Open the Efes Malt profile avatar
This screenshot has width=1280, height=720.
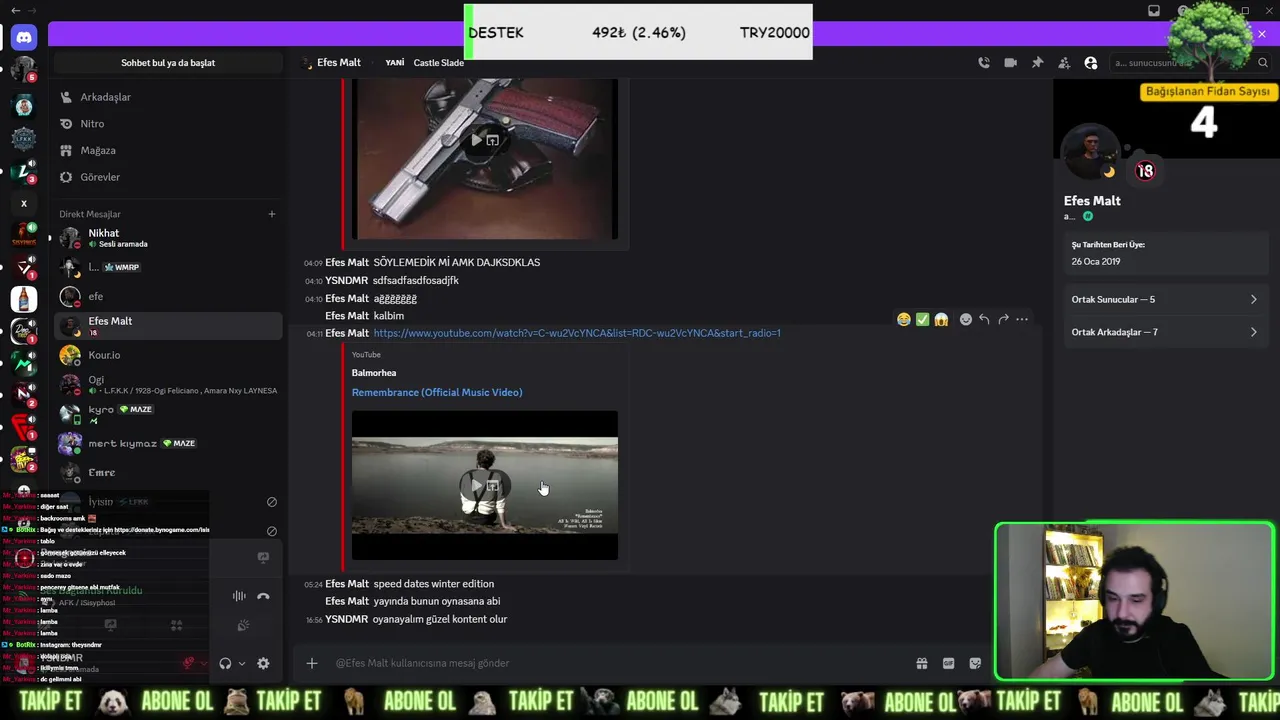pos(1092,154)
